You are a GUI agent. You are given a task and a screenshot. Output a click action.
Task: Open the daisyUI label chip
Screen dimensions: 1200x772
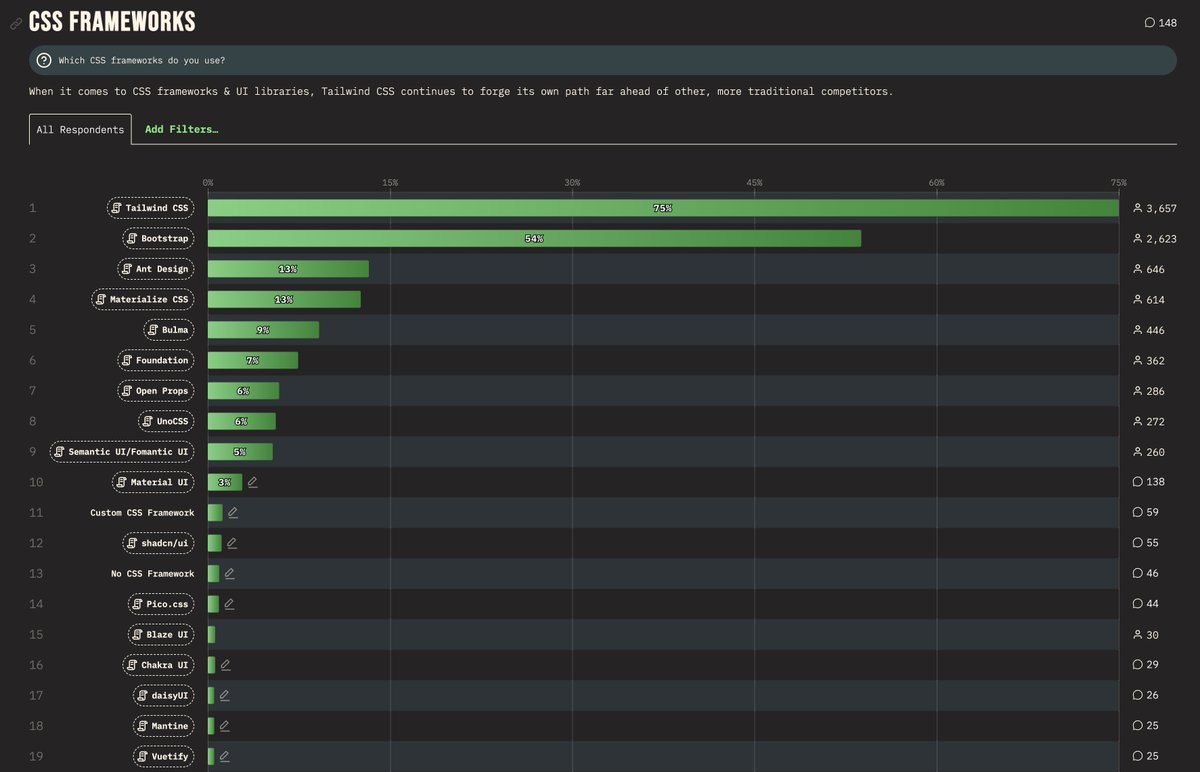[x=163, y=696]
